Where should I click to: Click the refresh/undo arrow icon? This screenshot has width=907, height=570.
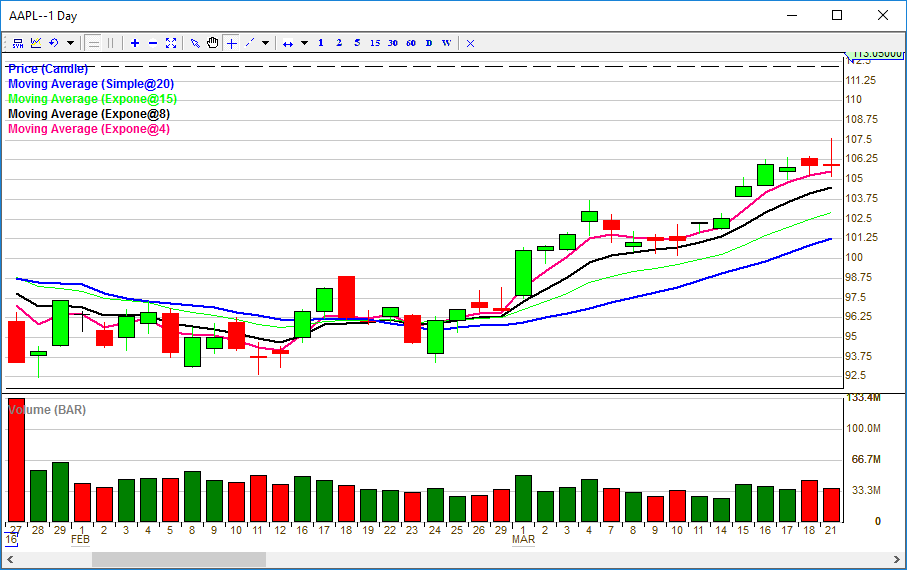pos(54,43)
